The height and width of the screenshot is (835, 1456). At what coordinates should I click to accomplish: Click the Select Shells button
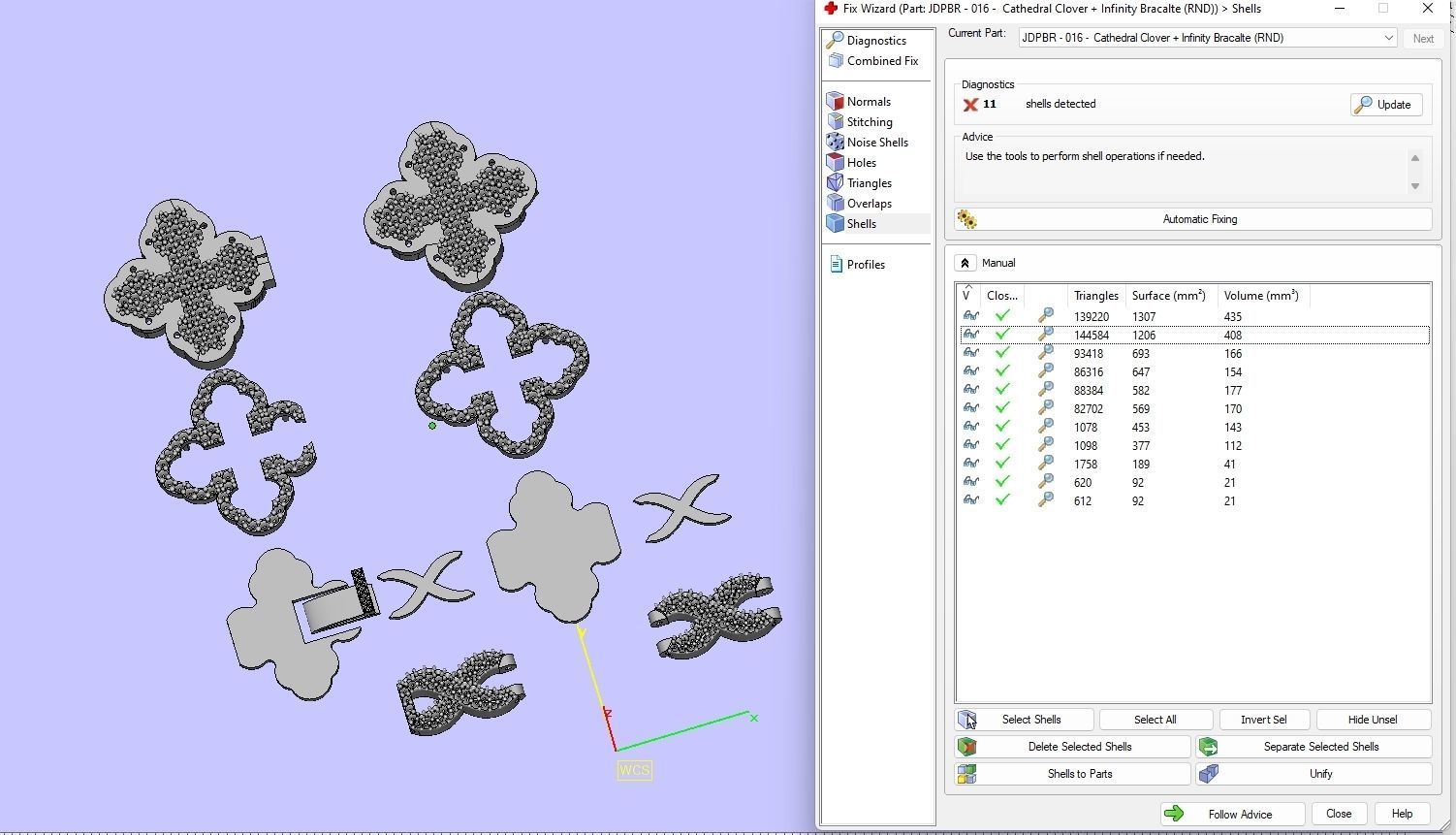tap(1025, 720)
